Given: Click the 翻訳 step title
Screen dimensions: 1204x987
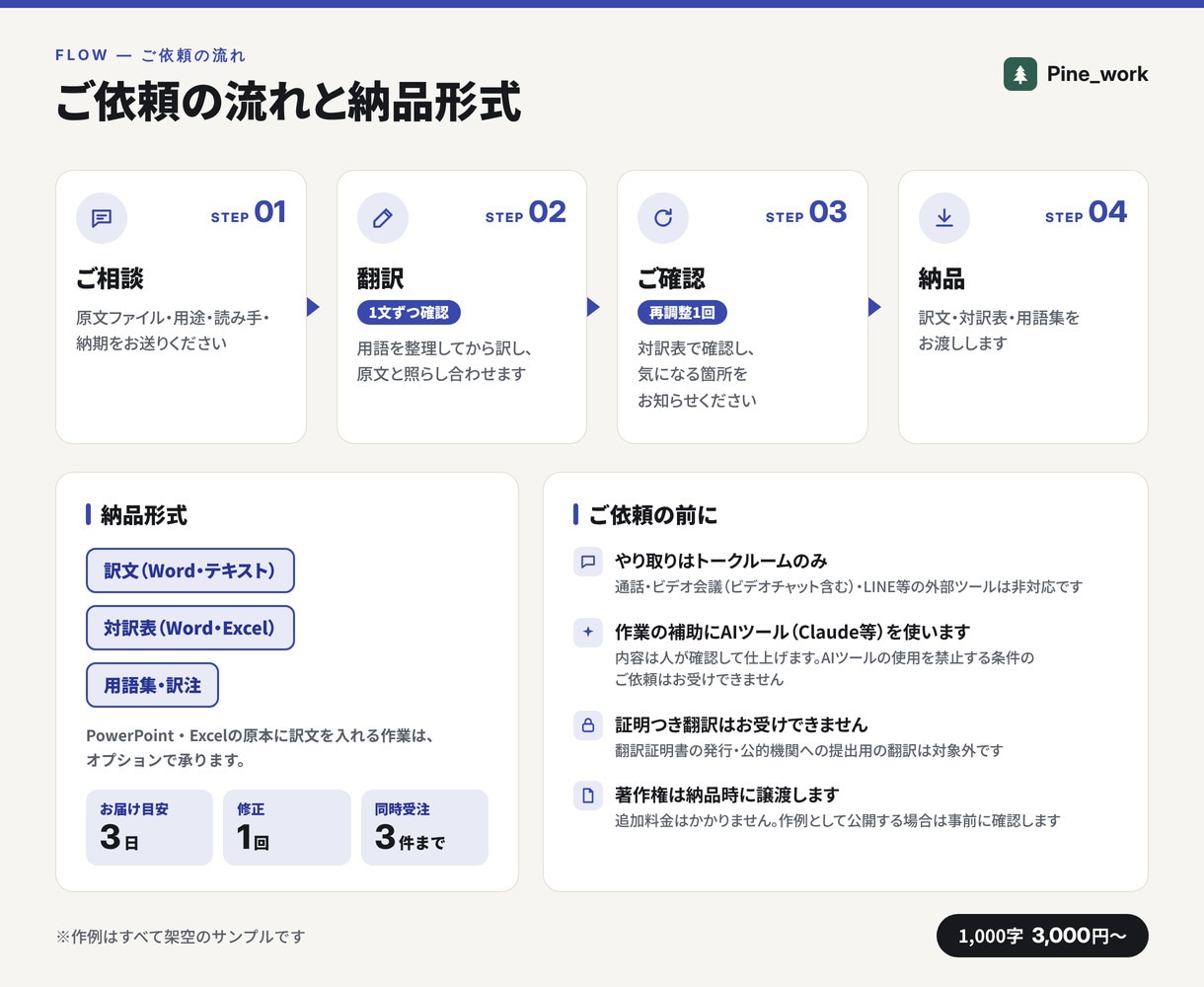Looking at the screenshot, I should (380, 279).
